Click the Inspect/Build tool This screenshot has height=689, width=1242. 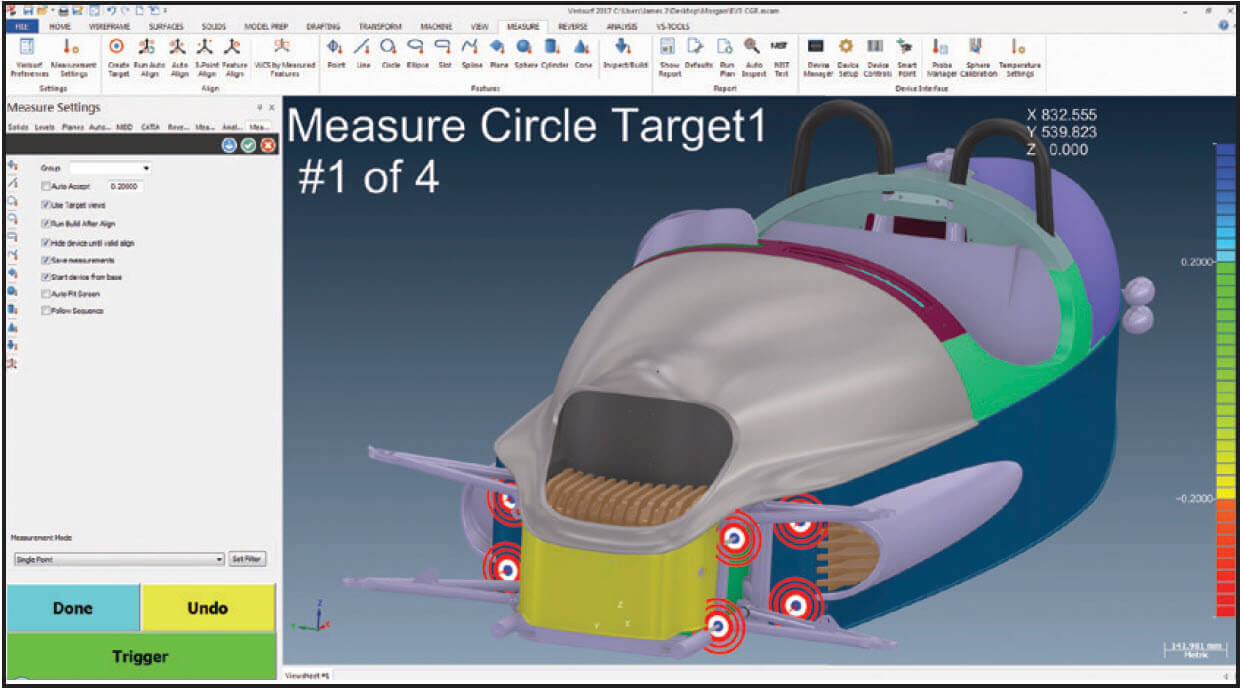click(624, 52)
